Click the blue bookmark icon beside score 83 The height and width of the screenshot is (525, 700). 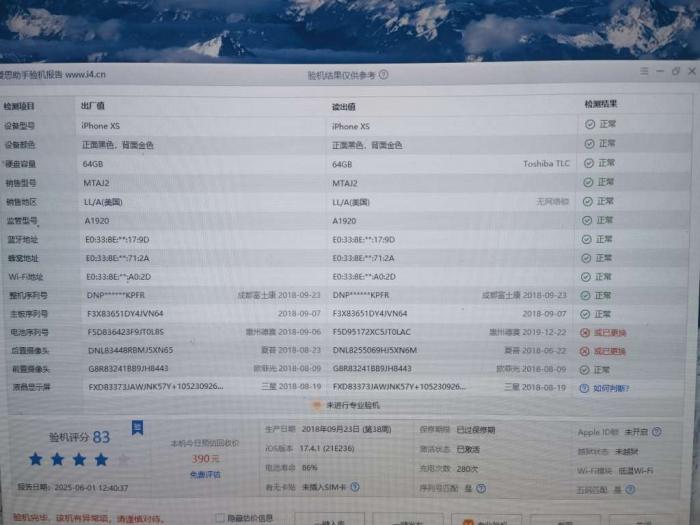coord(137,427)
